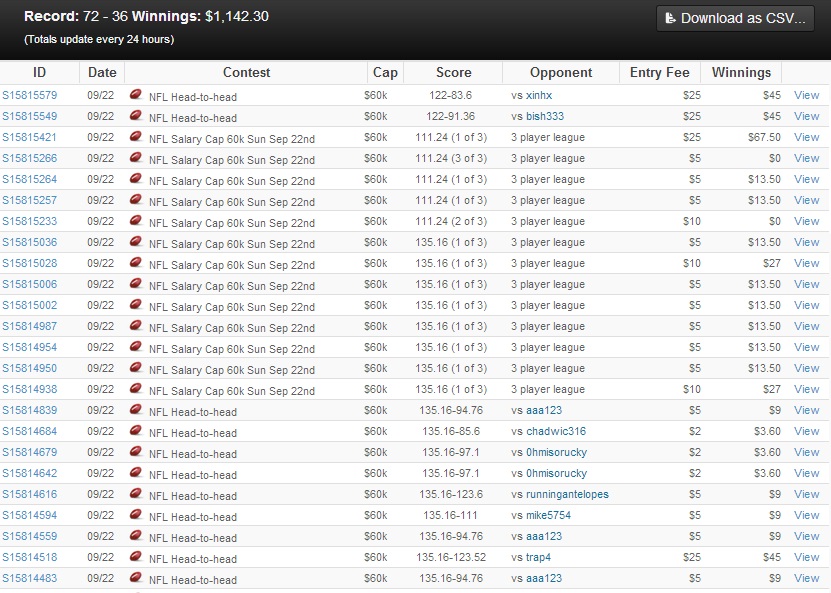Click football icon in row S15814518
Screen dimensions: 831x593
pos(136,557)
